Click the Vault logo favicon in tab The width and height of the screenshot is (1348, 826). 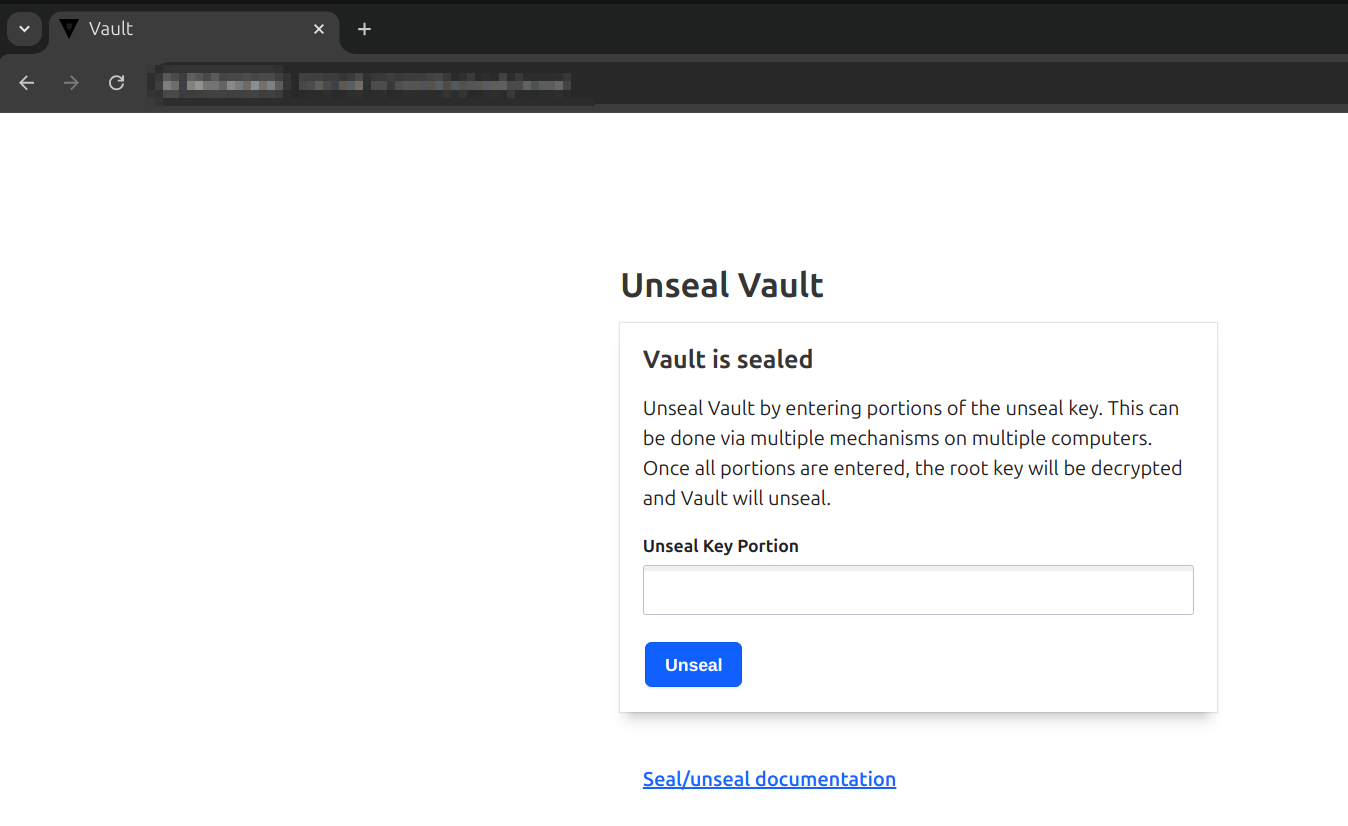pos(68,29)
